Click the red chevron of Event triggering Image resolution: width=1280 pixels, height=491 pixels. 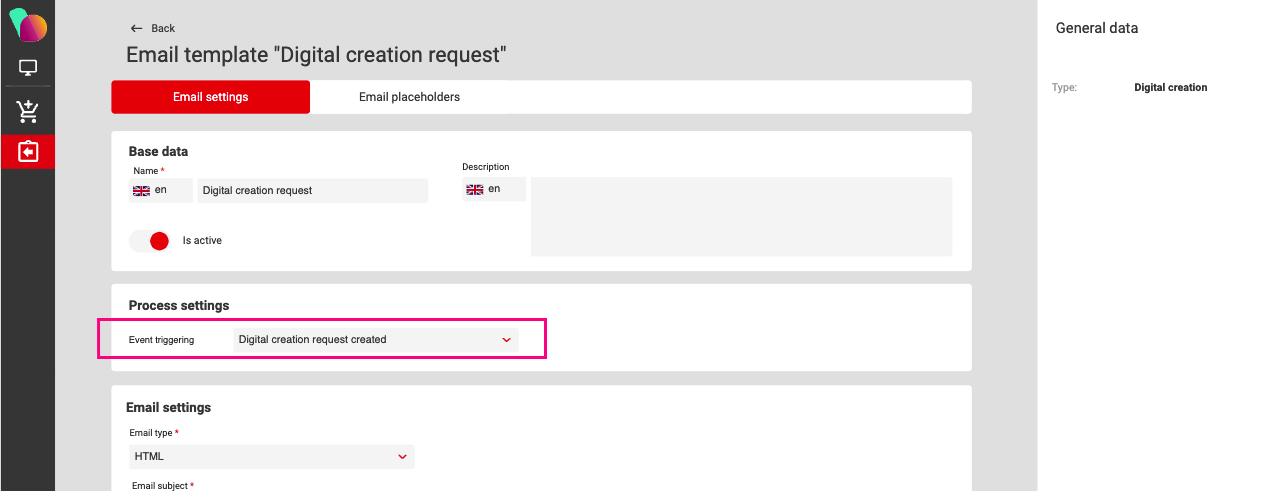tap(506, 340)
